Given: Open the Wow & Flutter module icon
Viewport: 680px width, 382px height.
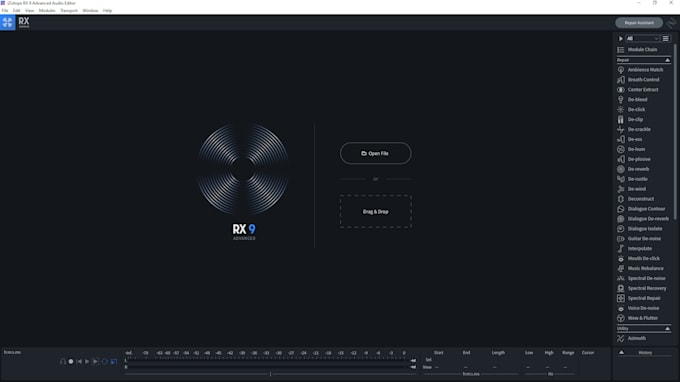Looking at the screenshot, I should [621, 318].
